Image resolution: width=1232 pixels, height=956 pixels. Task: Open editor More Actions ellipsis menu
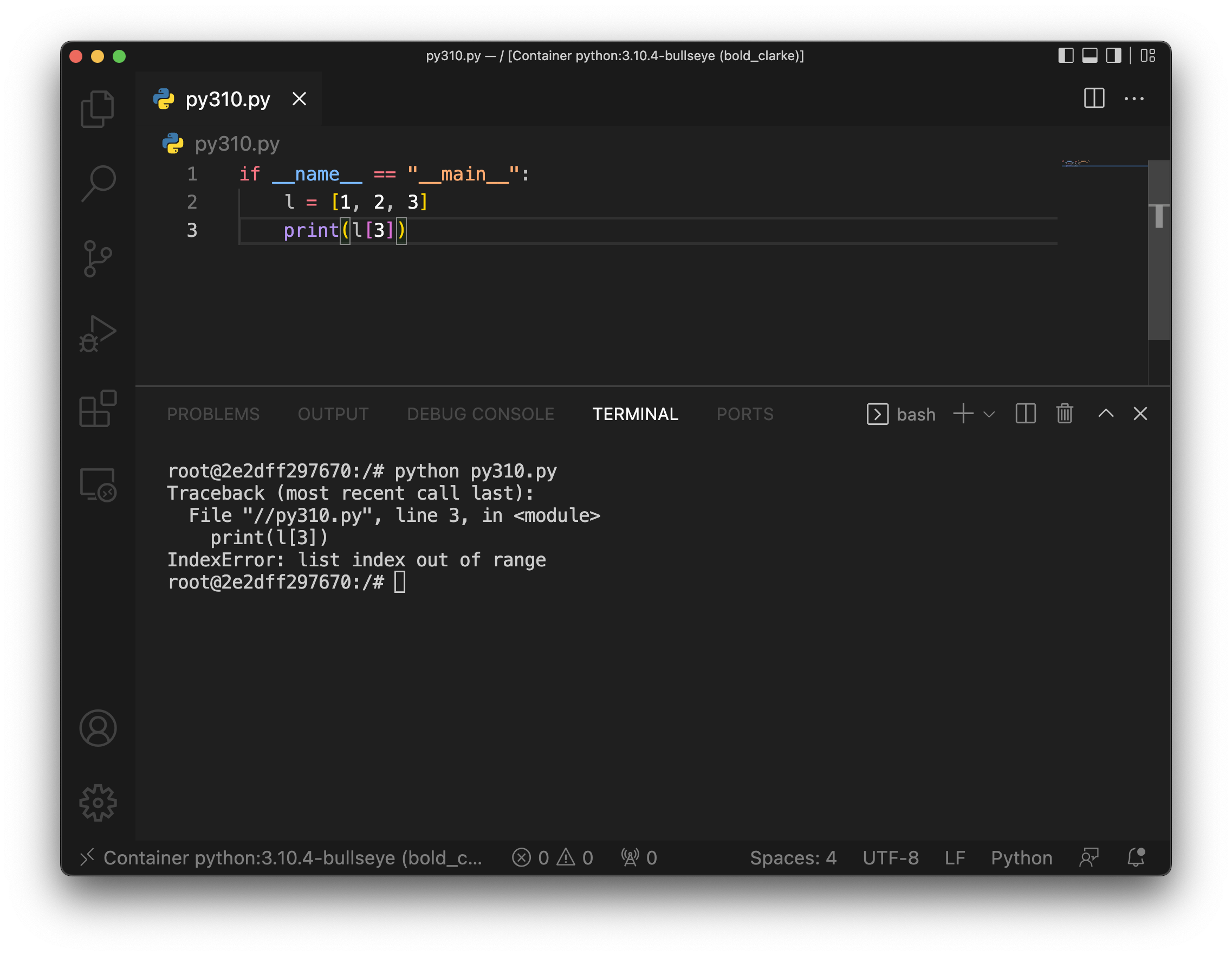click(1134, 99)
